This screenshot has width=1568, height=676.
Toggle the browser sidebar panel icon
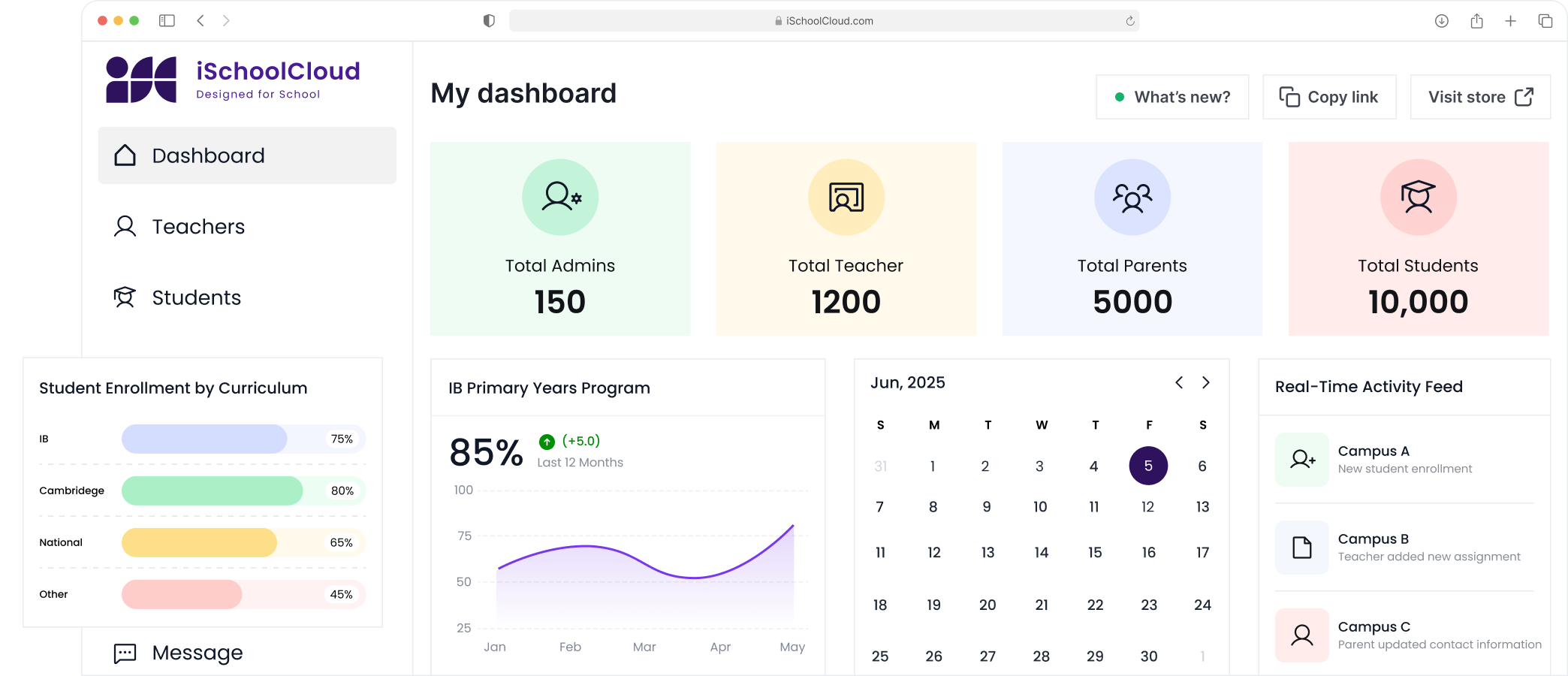(x=167, y=21)
